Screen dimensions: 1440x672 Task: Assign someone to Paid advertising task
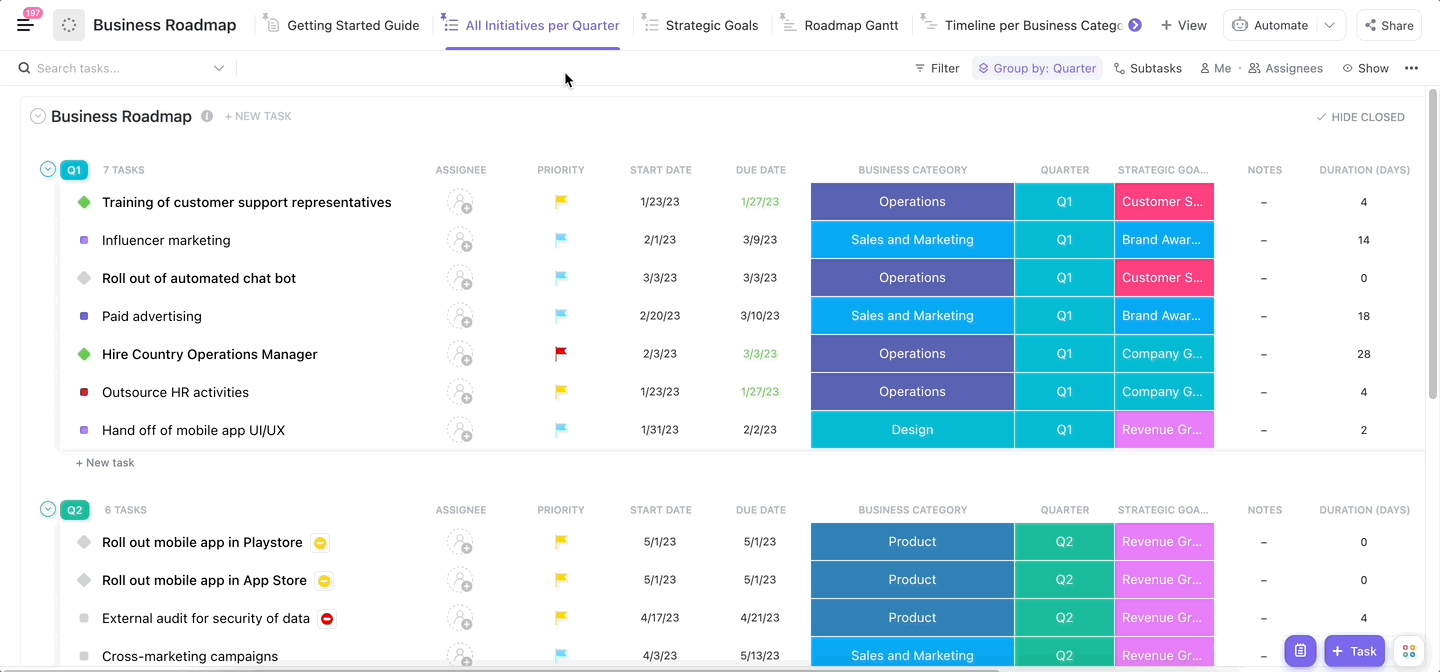460,316
